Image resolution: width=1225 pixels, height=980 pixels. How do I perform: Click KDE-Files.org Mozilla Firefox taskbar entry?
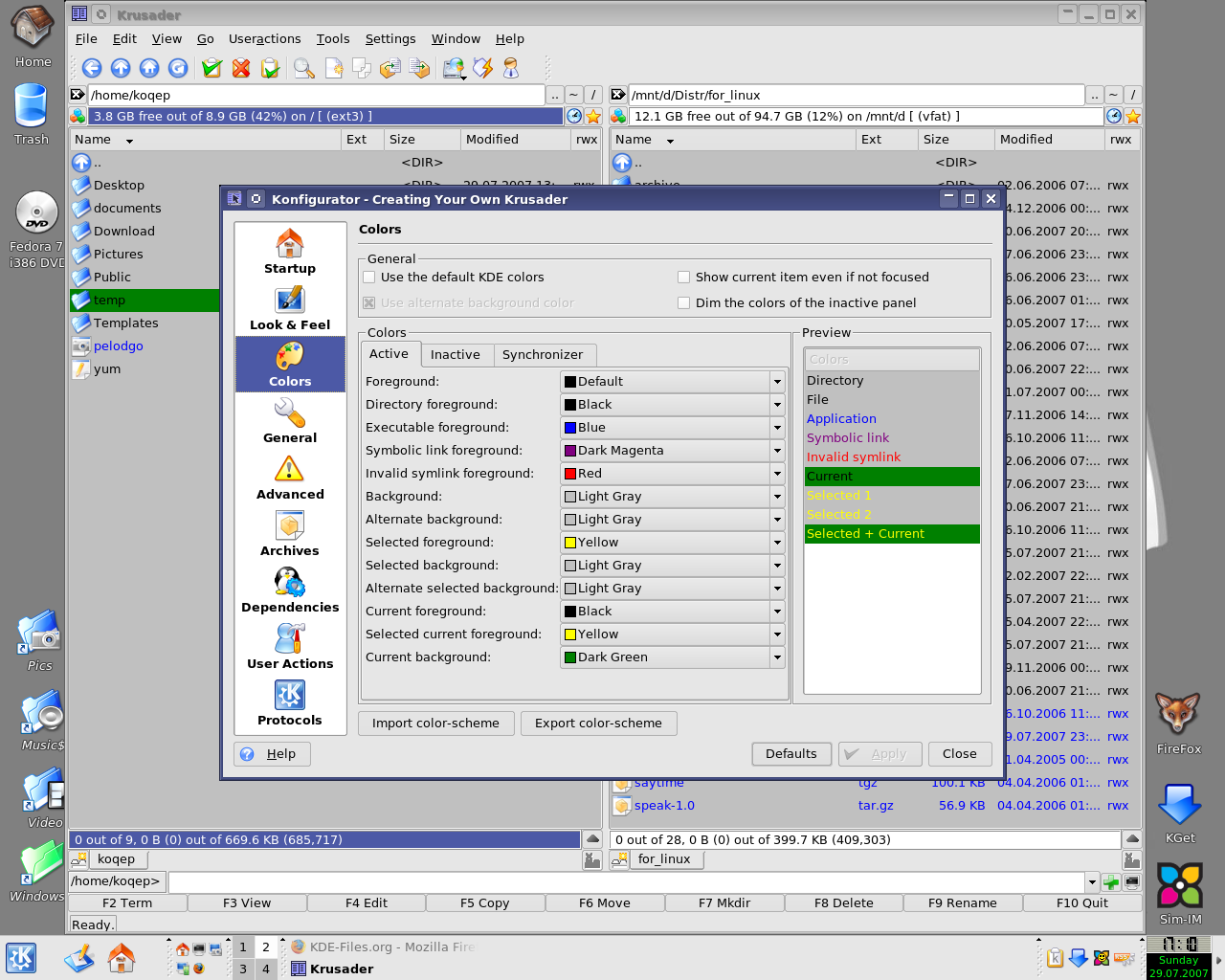tap(383, 947)
